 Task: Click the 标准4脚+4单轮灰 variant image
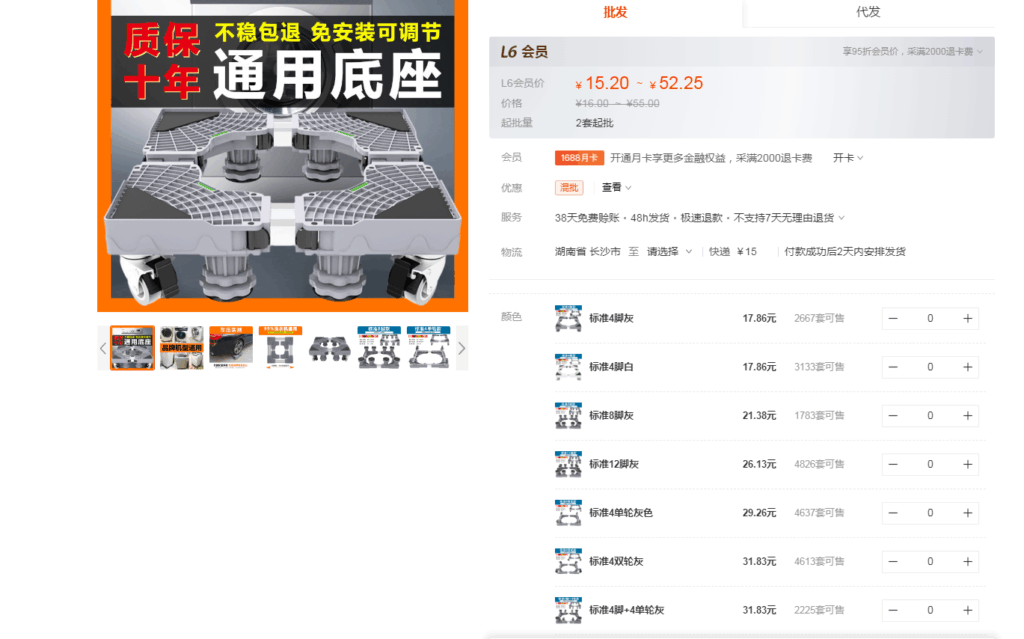click(568, 610)
